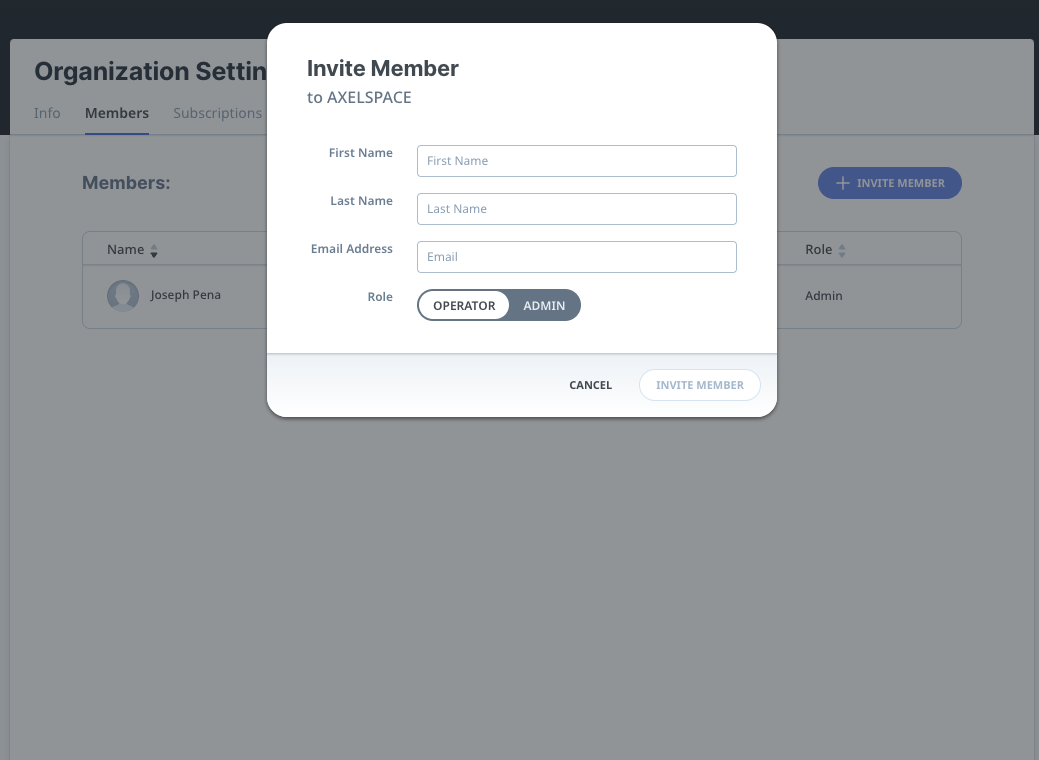Focus the First Name input field

[x=576, y=161]
